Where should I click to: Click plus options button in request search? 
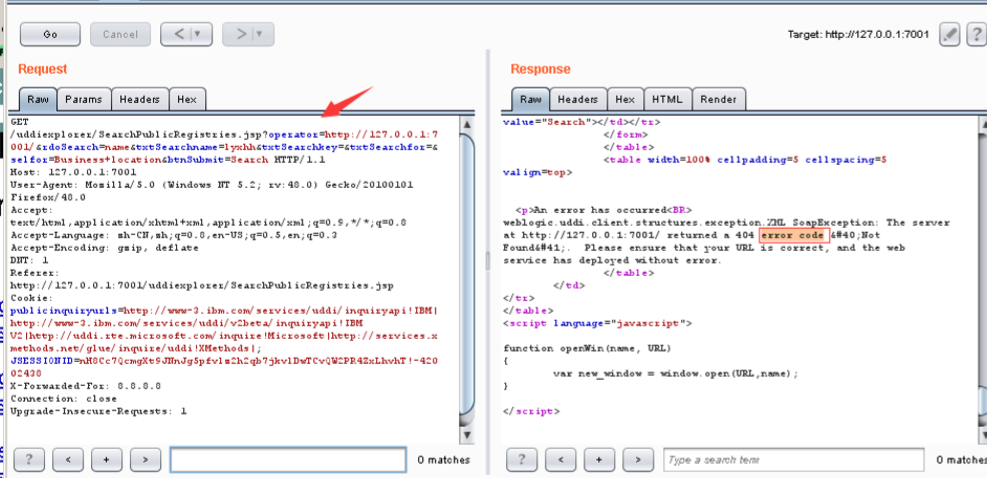click(x=107, y=460)
